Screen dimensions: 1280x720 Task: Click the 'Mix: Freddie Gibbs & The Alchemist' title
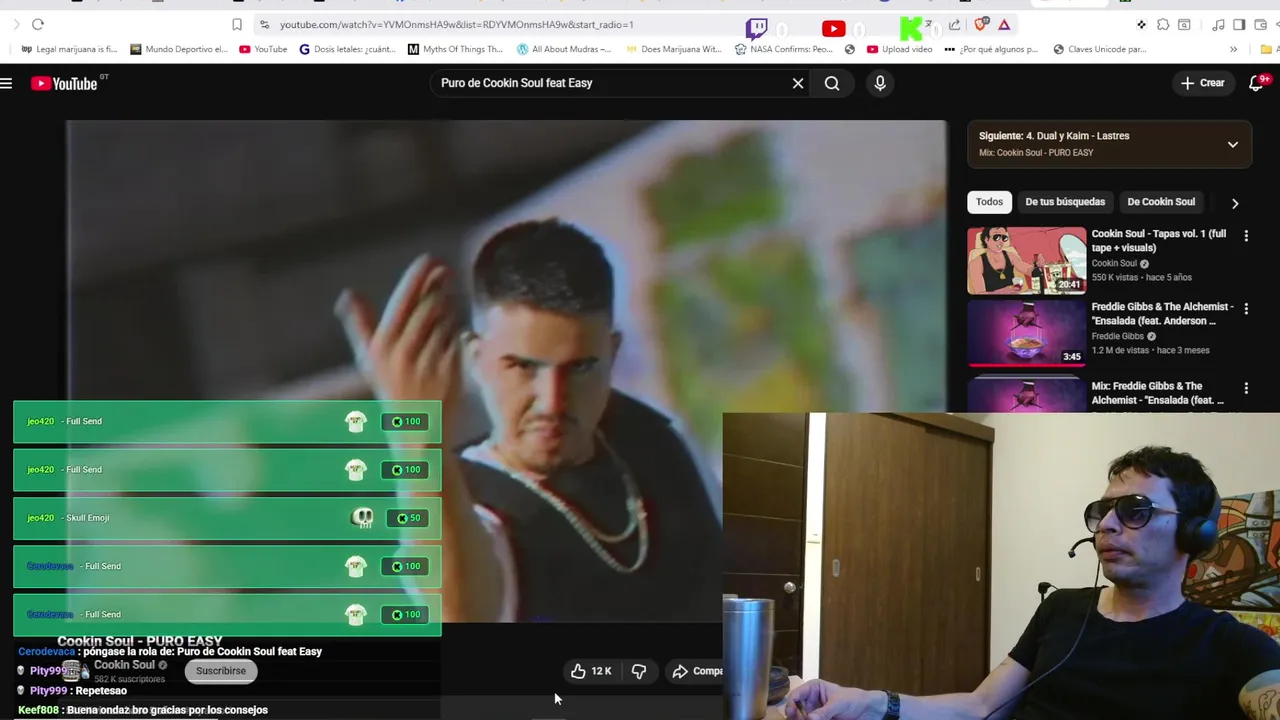pos(1158,393)
